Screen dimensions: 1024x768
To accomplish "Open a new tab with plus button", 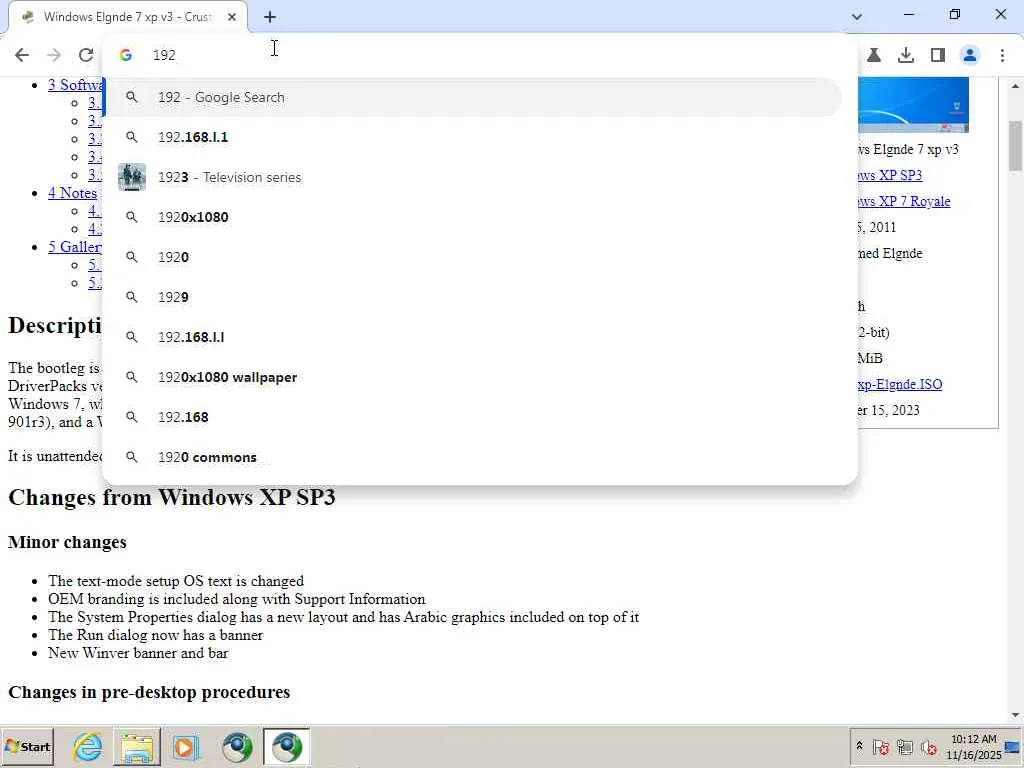I will (270, 17).
